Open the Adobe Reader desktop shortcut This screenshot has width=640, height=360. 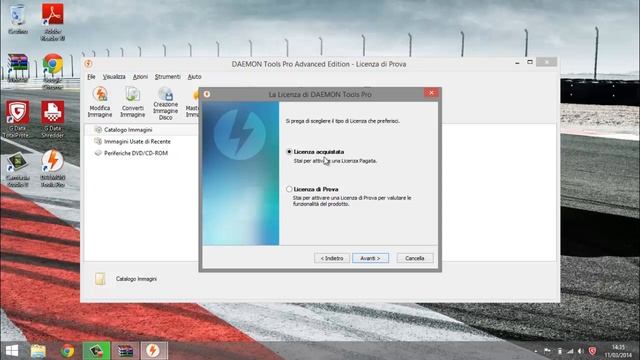[53, 22]
